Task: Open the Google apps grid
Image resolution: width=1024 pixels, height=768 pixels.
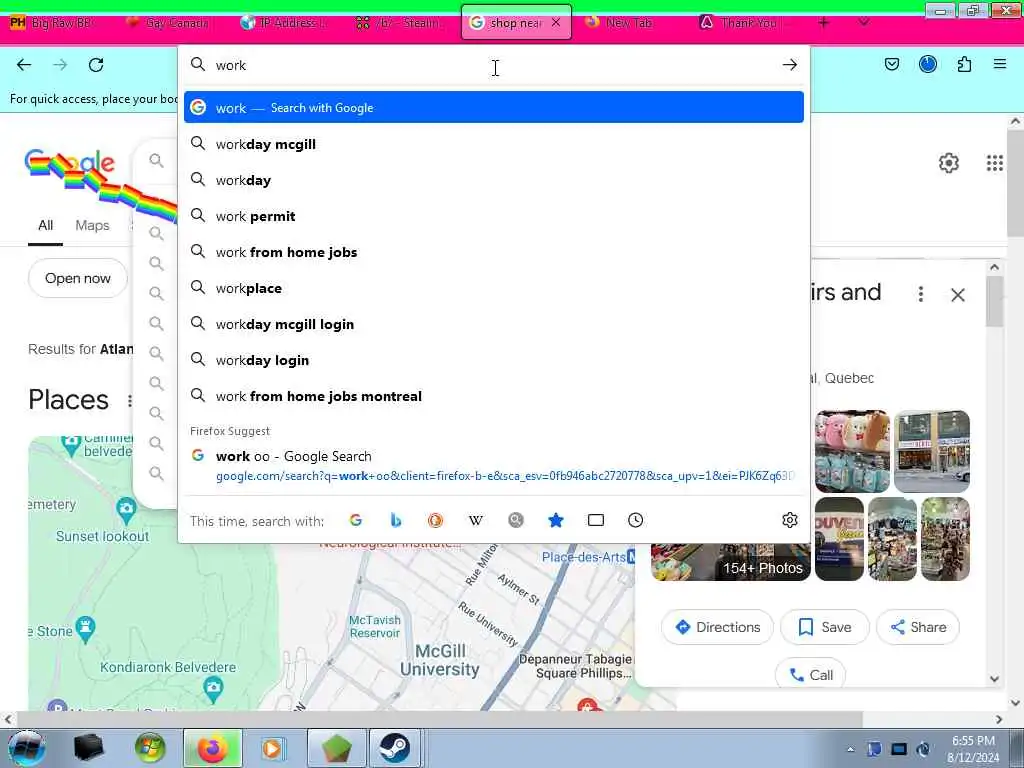Action: 995,163
